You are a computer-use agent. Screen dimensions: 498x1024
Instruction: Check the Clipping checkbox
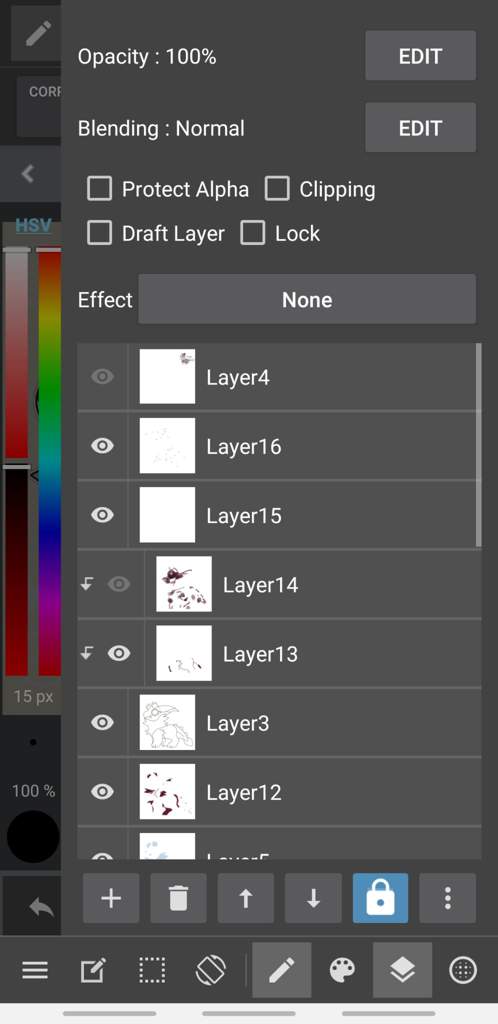click(x=277, y=189)
